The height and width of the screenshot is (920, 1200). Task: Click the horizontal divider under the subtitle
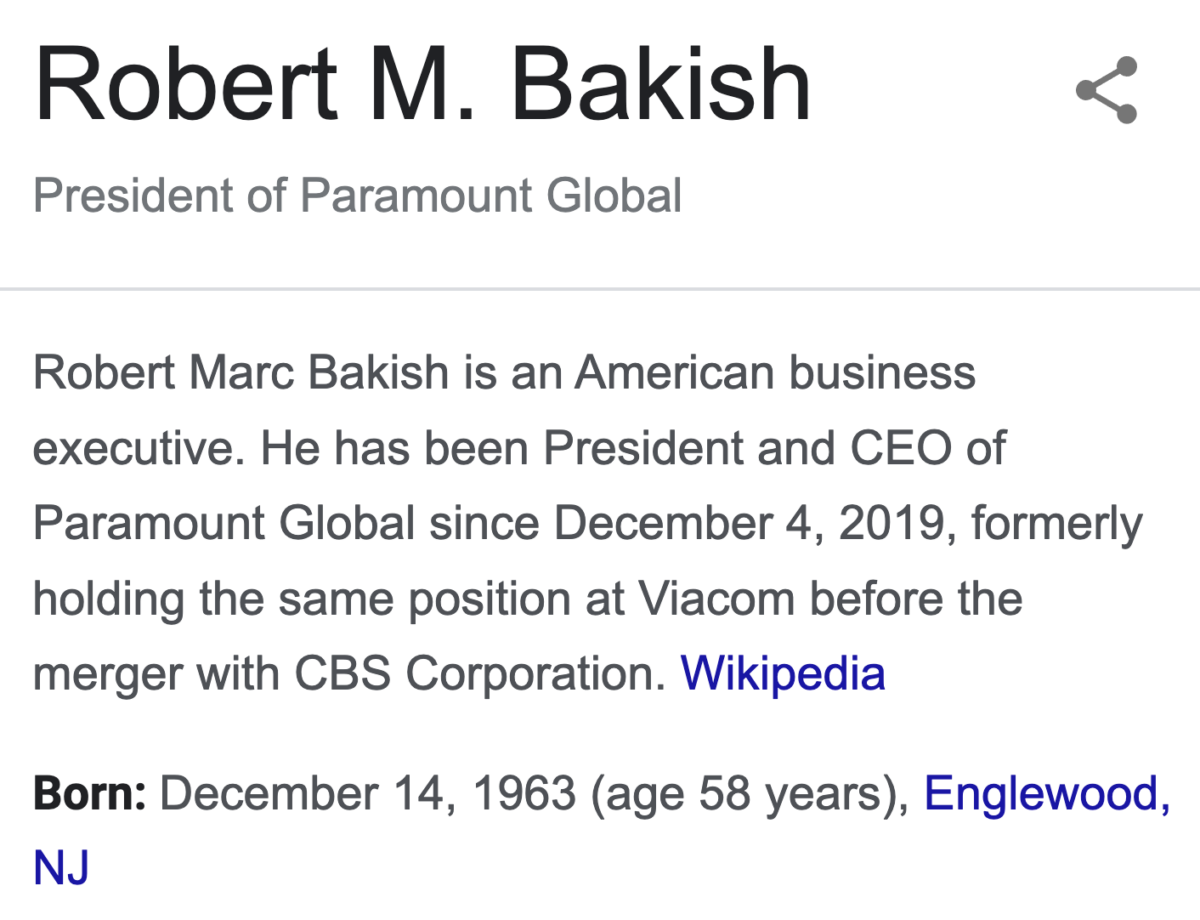[600, 288]
